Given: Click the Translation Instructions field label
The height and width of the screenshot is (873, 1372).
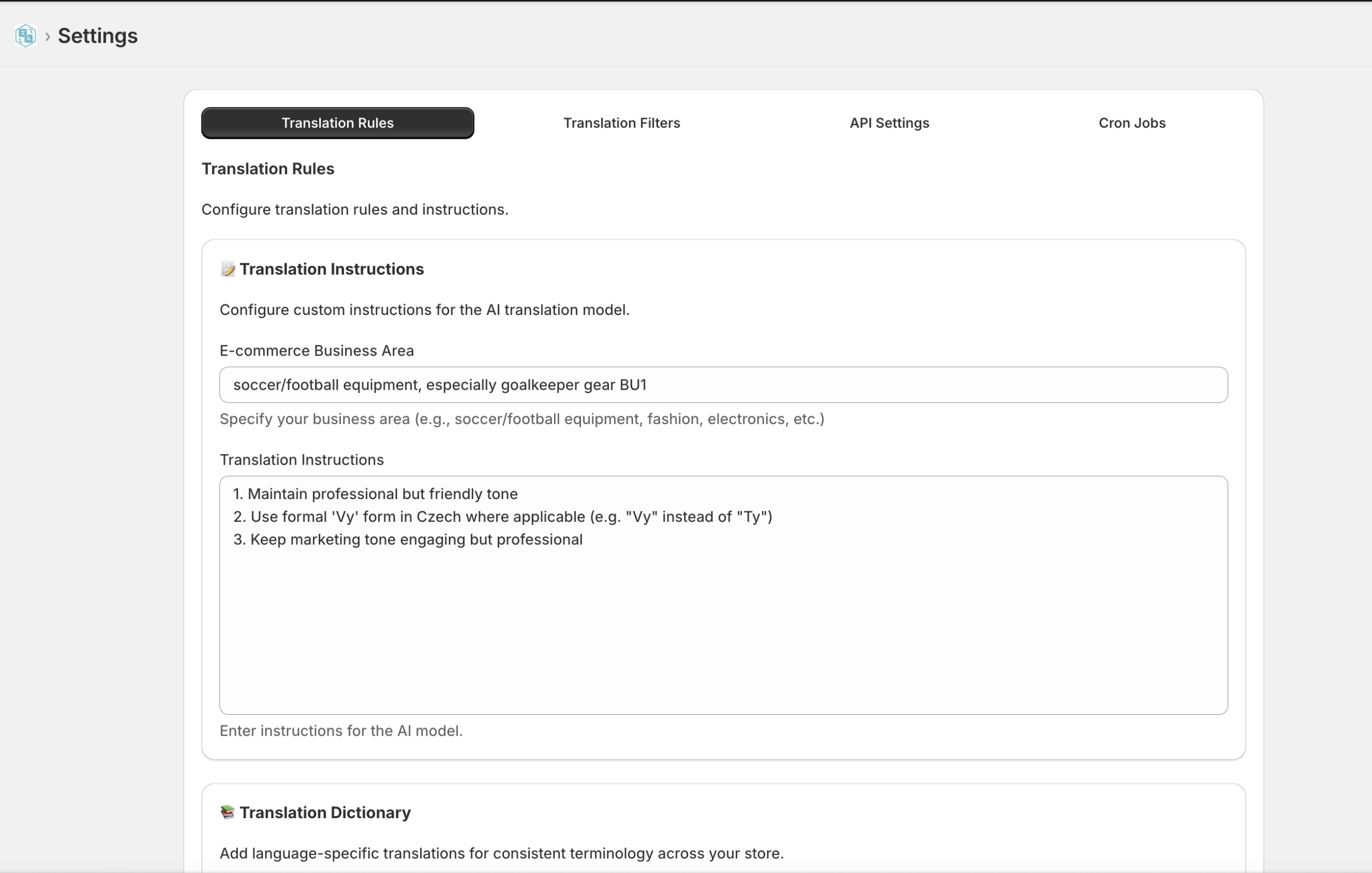Looking at the screenshot, I should click(x=301, y=459).
